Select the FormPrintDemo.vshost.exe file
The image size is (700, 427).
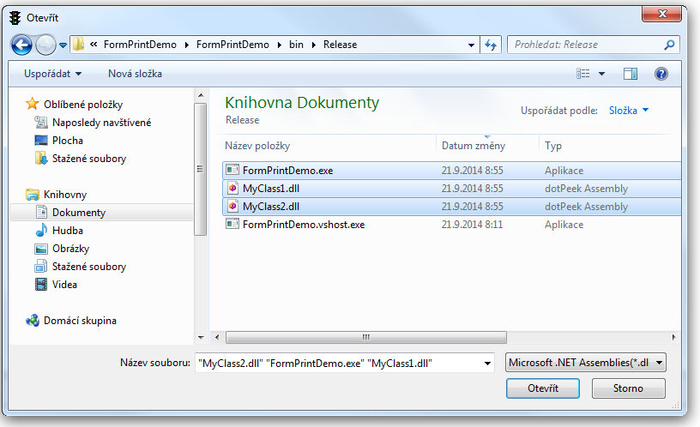[x=451, y=224]
